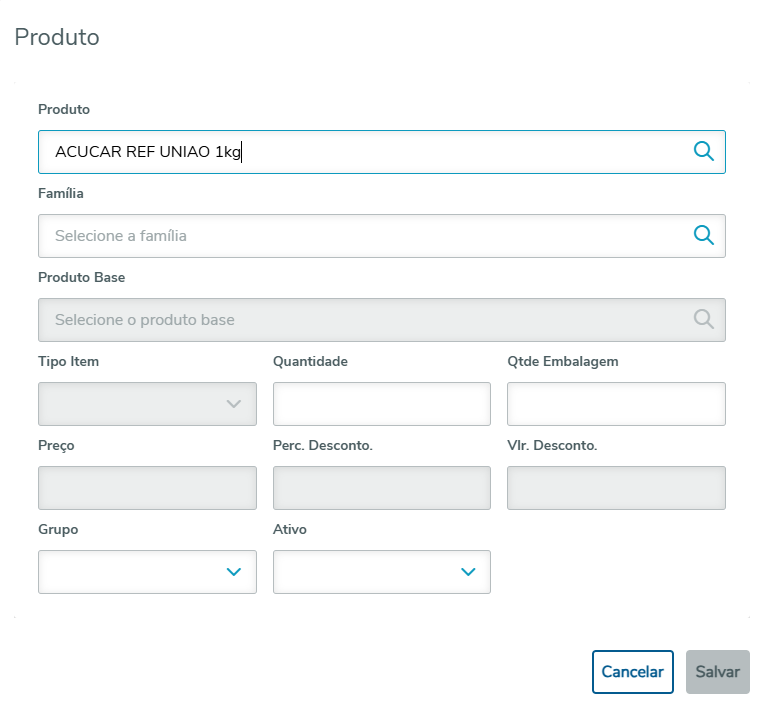
Task: Click the Produto Base label text
Action: [82, 277]
